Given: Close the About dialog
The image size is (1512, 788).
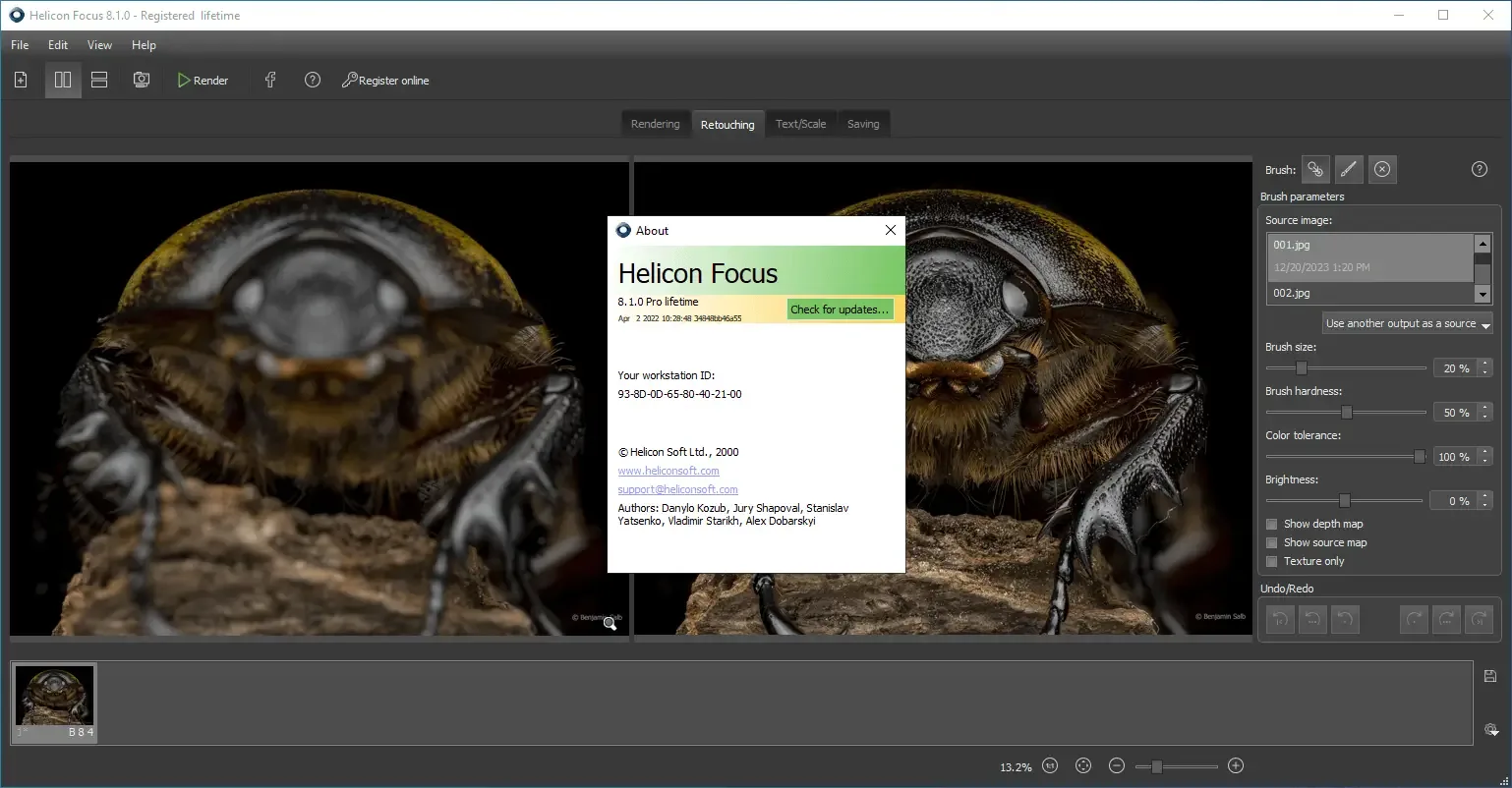Looking at the screenshot, I should (x=891, y=230).
